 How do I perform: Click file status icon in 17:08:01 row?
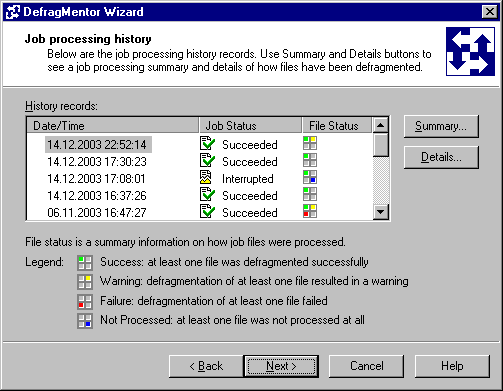click(x=310, y=177)
